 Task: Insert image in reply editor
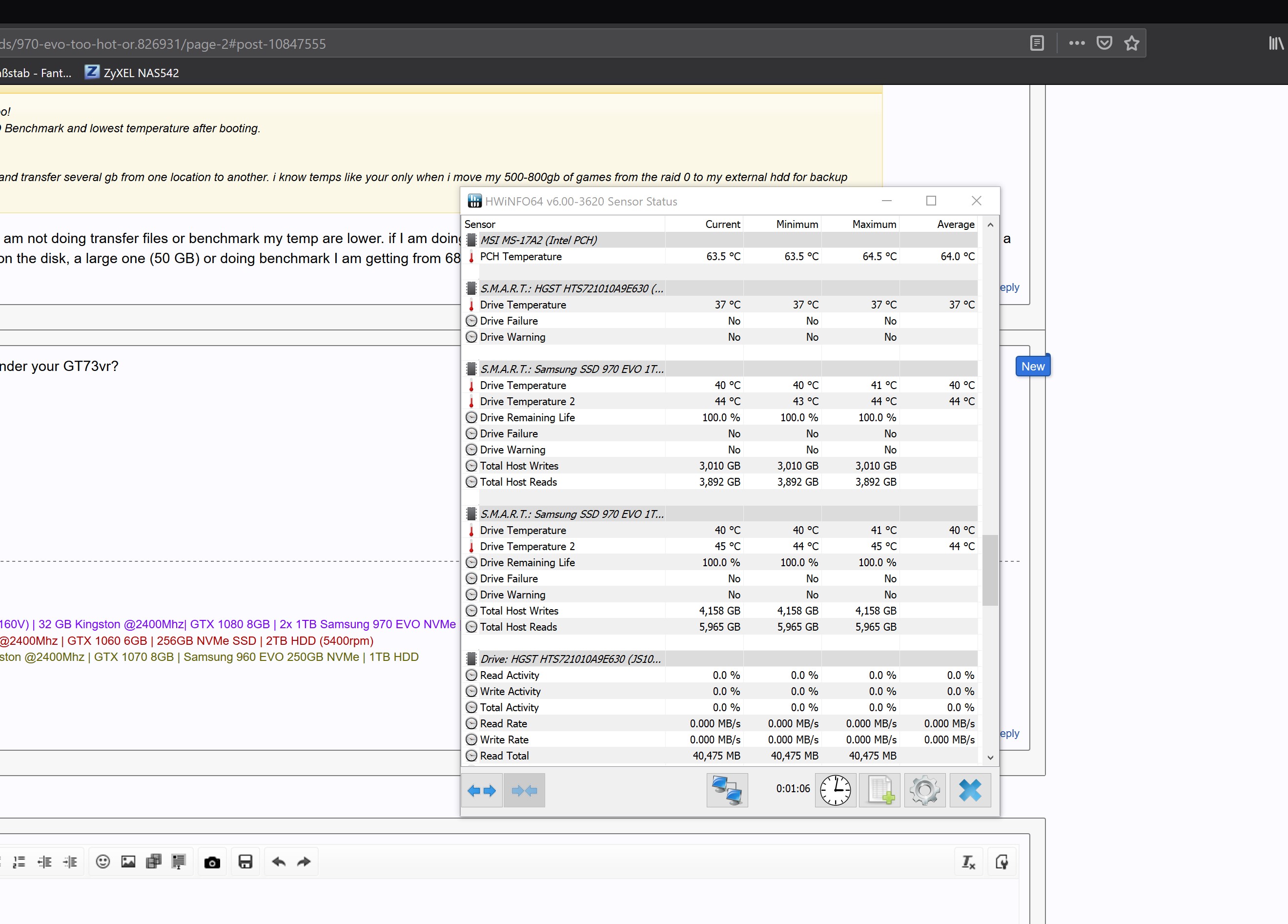tap(128, 862)
